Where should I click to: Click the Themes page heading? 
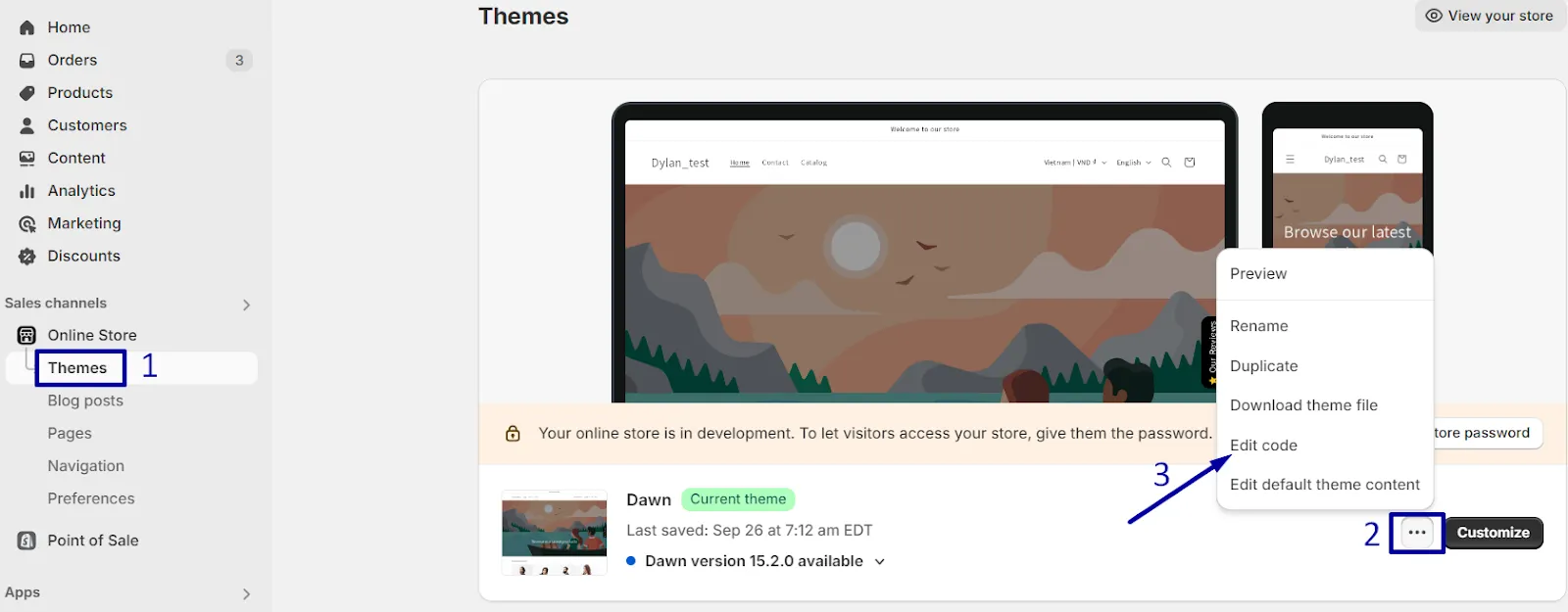(523, 17)
